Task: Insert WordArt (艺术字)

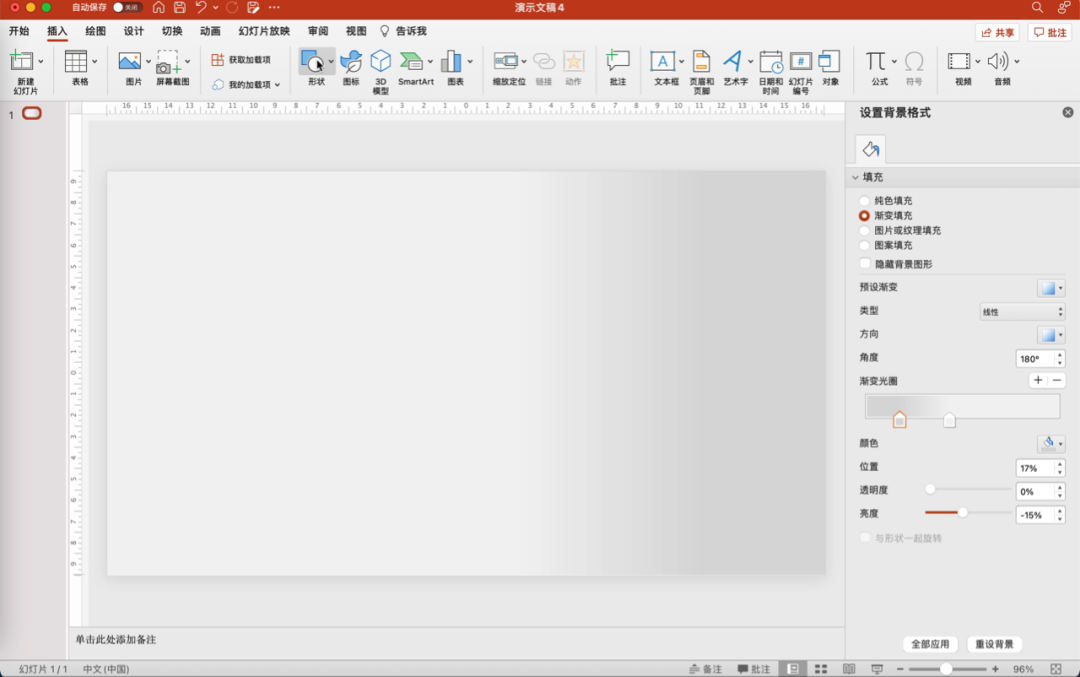Action: pos(732,61)
